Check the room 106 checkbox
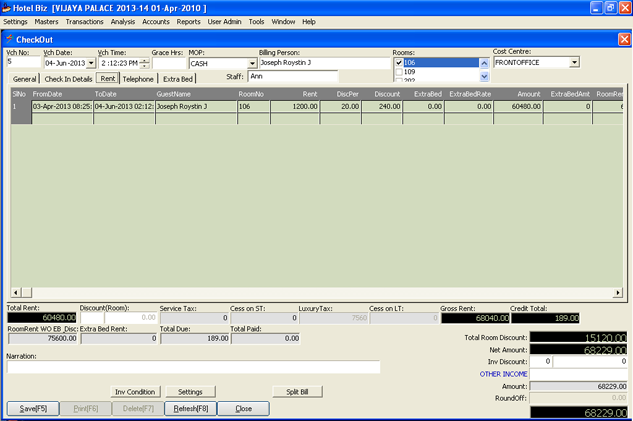Image resolution: width=633 pixels, height=421 pixels. pyautogui.click(x=399, y=63)
